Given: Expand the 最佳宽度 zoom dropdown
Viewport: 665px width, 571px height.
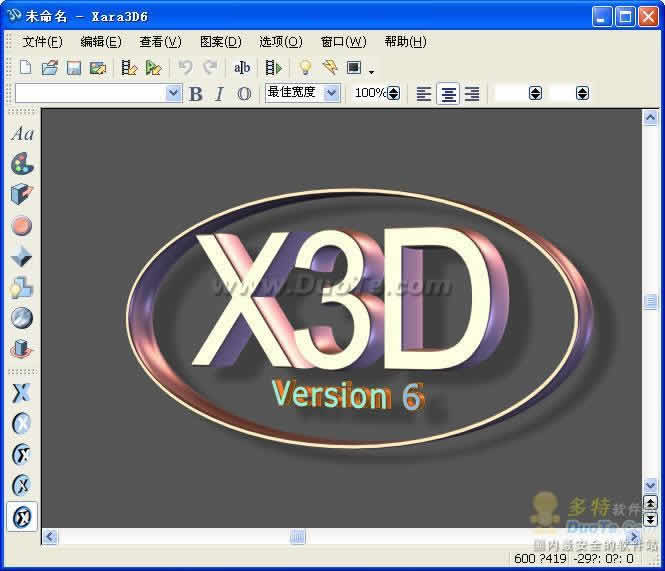Looking at the screenshot, I should pos(332,92).
